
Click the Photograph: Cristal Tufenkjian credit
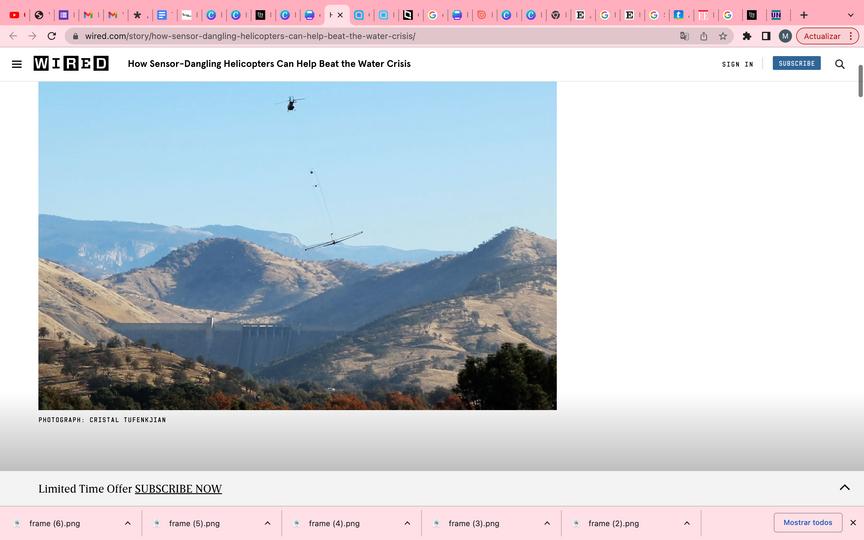102,420
